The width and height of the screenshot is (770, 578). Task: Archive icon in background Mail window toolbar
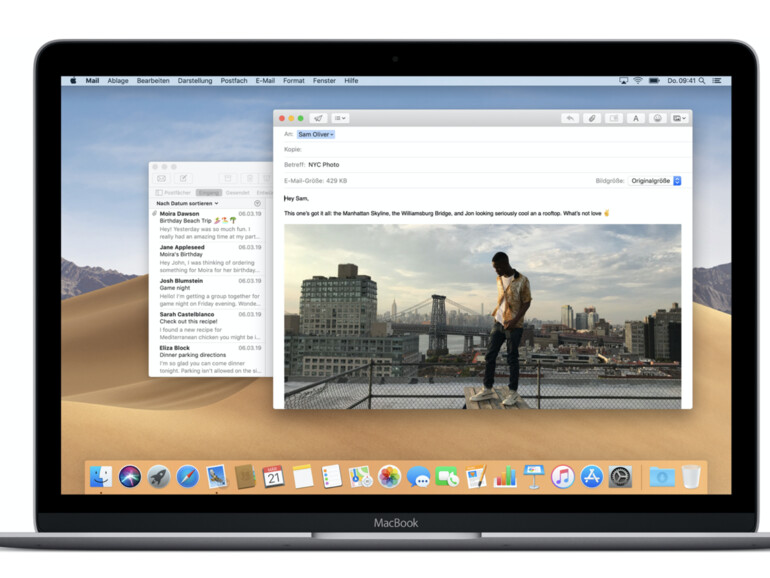(228, 178)
